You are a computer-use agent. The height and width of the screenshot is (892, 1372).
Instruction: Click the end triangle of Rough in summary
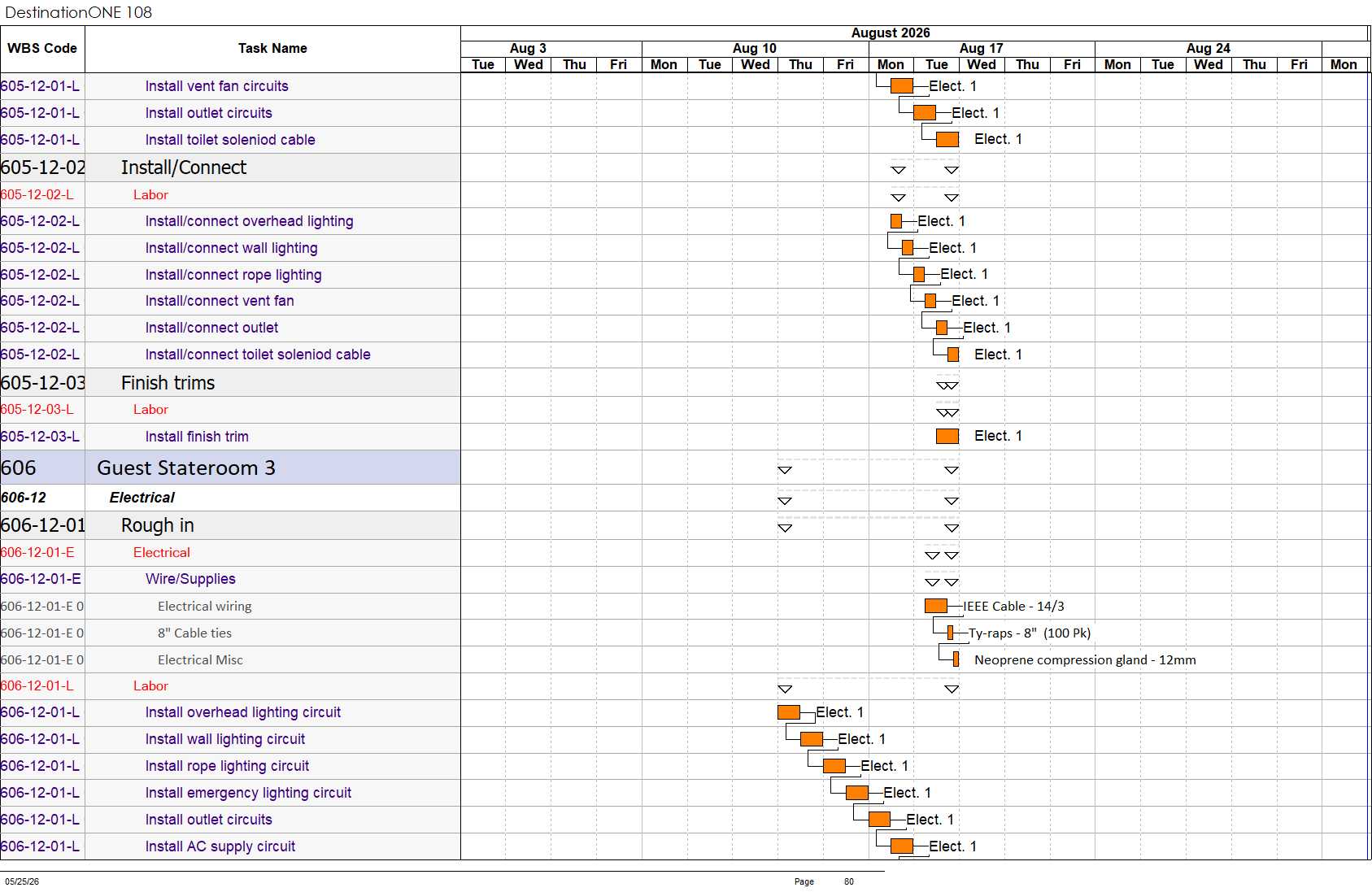tap(952, 528)
